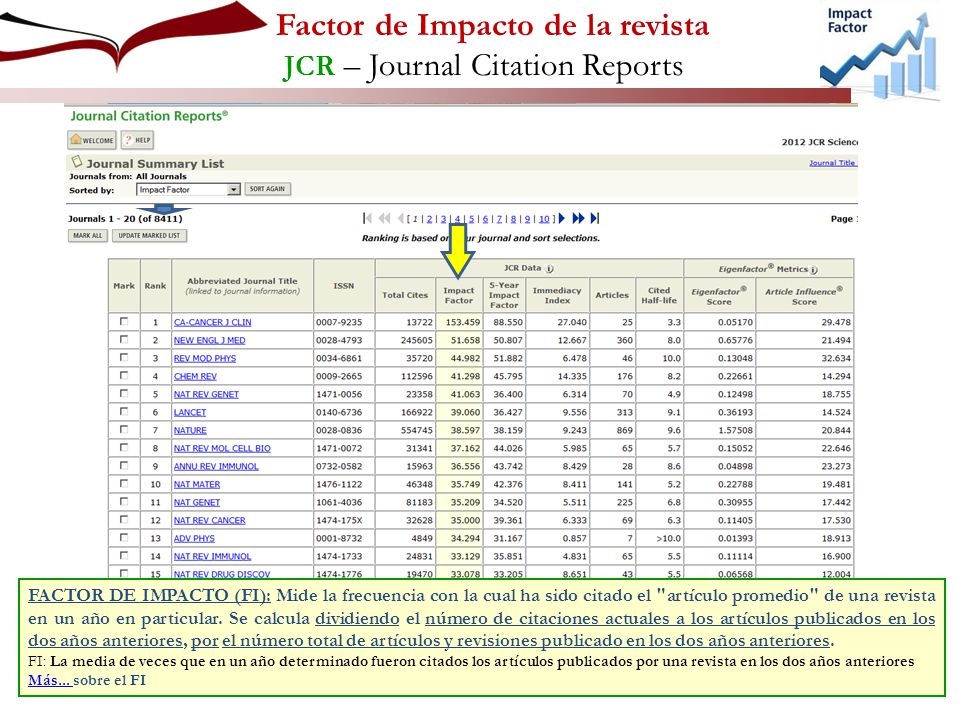Click the Eigenfactor Score column header
Image resolution: width=960 pixels, height=720 pixels.
(x=719, y=296)
